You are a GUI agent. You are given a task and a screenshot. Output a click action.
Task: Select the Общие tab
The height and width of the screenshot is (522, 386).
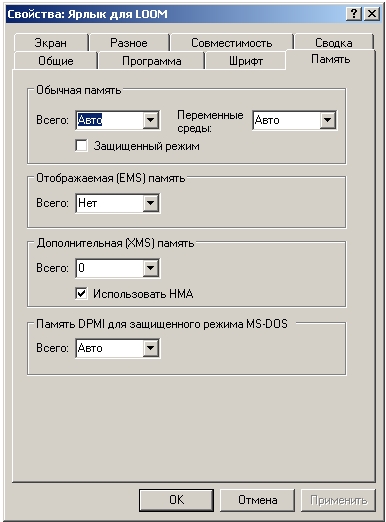[56, 61]
